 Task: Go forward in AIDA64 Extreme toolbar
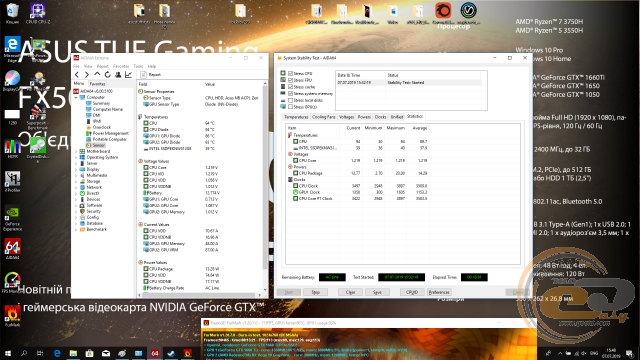pos(87,75)
